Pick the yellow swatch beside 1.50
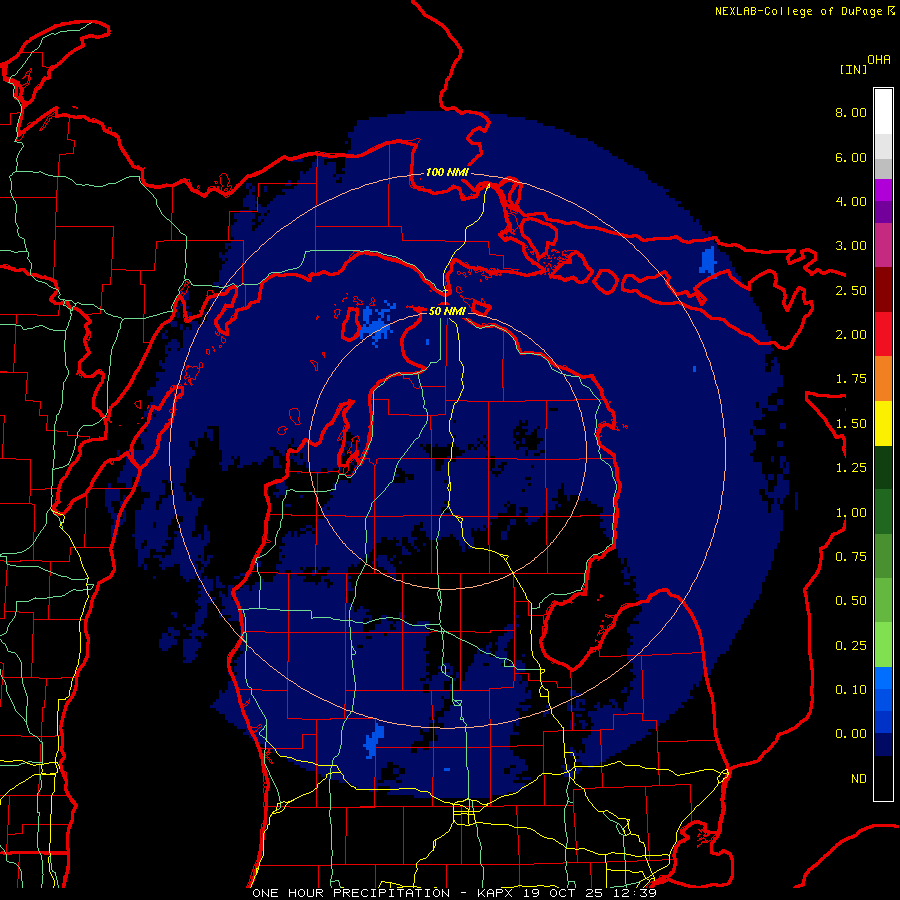This screenshot has width=900, height=900. [x=883, y=423]
